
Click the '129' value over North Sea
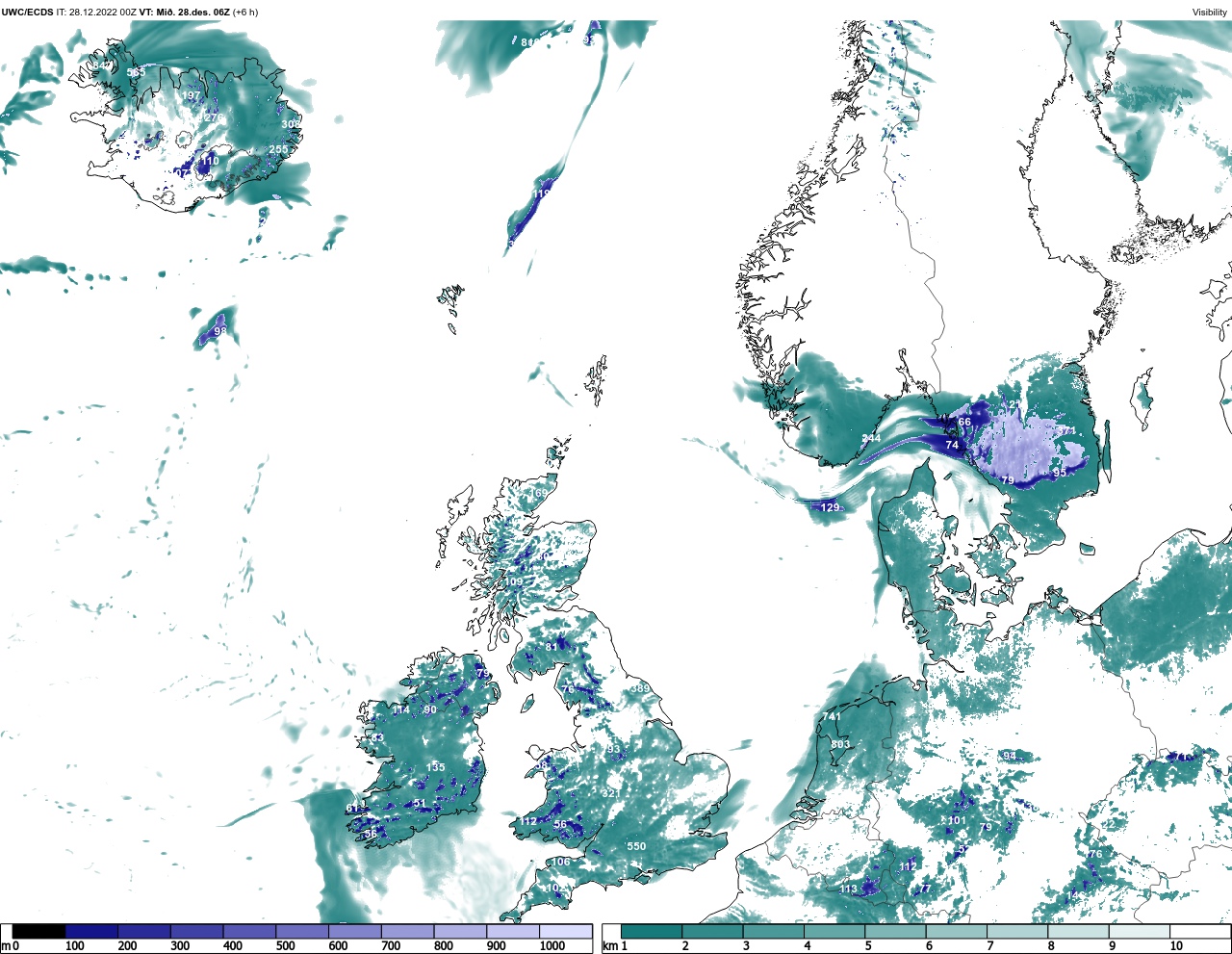pos(830,507)
